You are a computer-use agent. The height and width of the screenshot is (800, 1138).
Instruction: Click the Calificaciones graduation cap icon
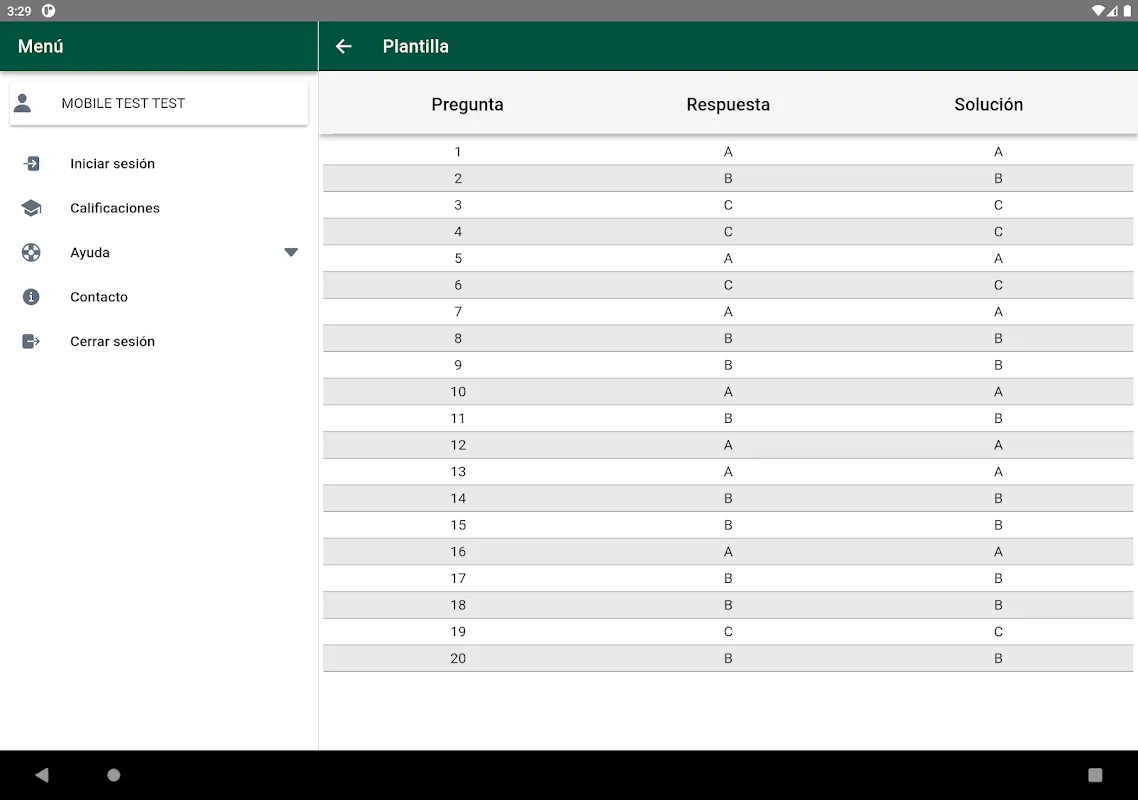(x=31, y=208)
